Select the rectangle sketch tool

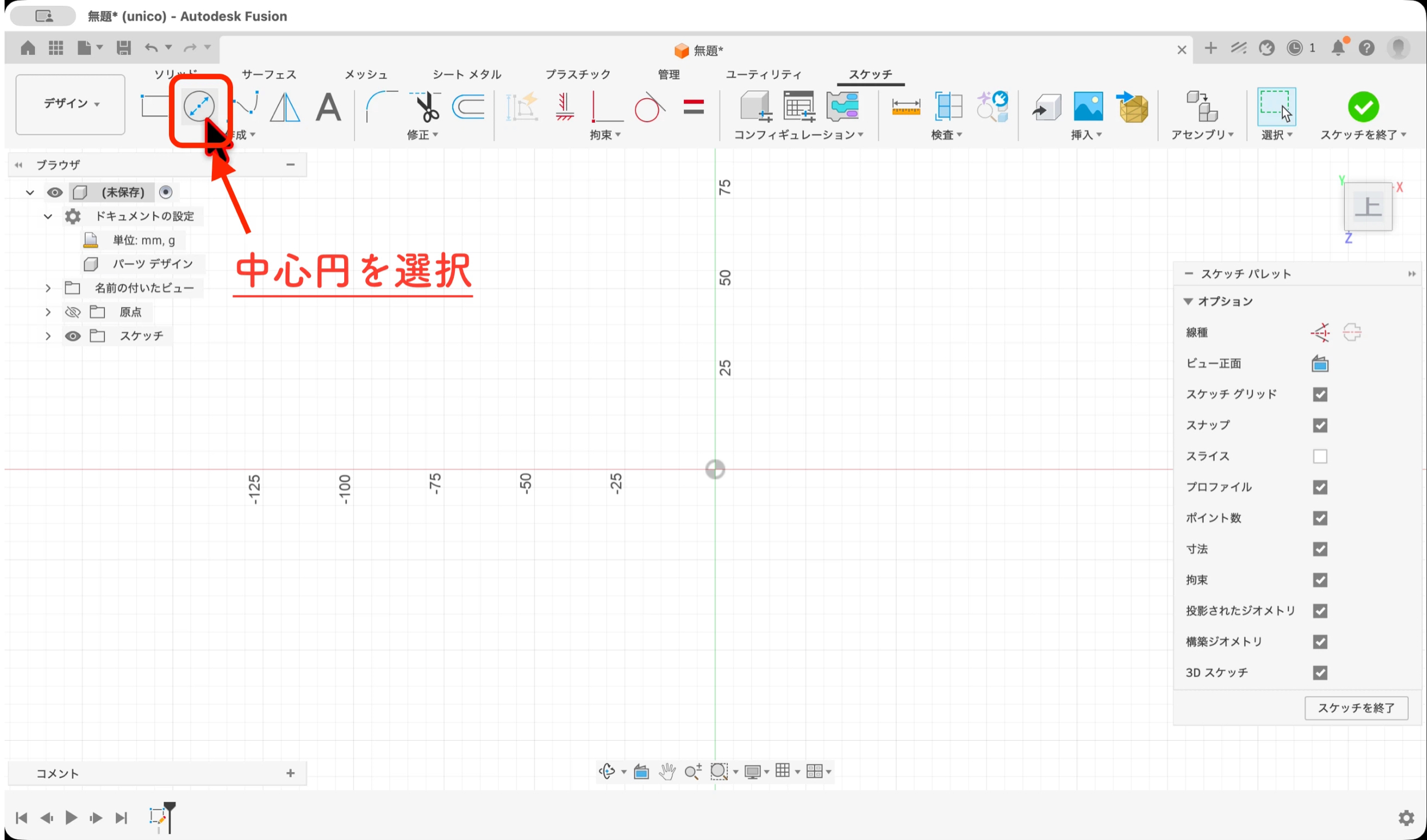154,107
